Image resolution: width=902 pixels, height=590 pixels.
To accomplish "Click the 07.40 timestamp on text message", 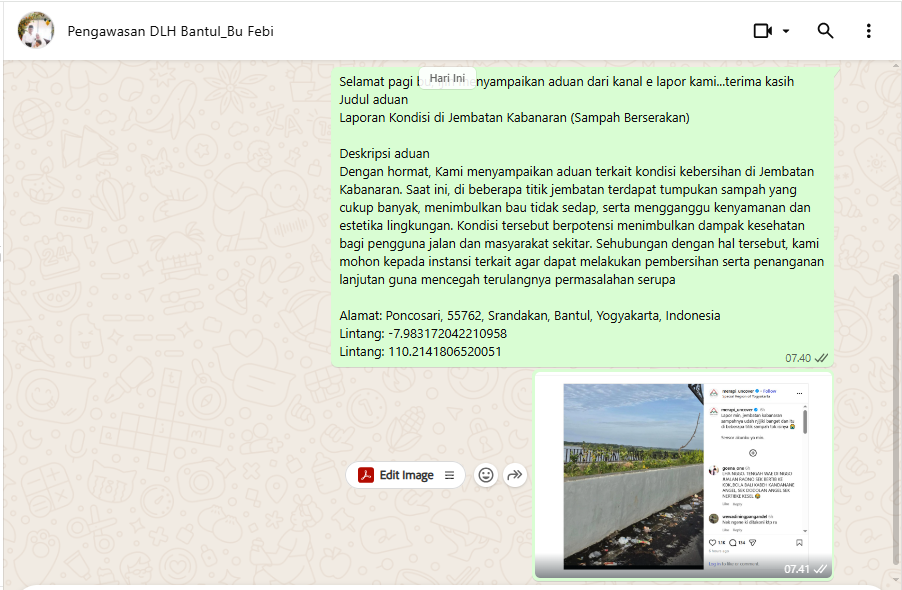I will pyautogui.click(x=797, y=358).
